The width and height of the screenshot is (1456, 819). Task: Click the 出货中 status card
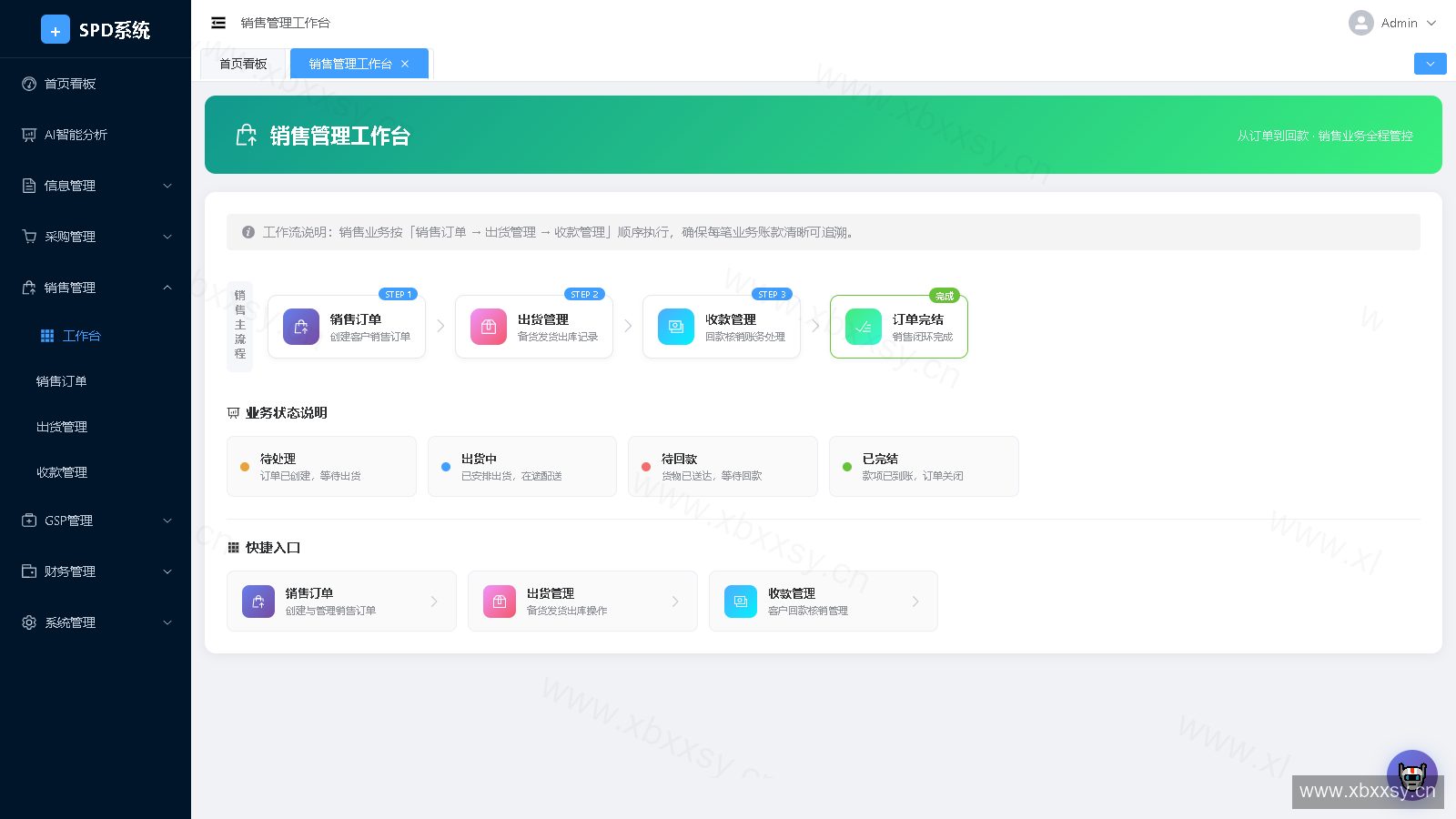click(x=522, y=466)
